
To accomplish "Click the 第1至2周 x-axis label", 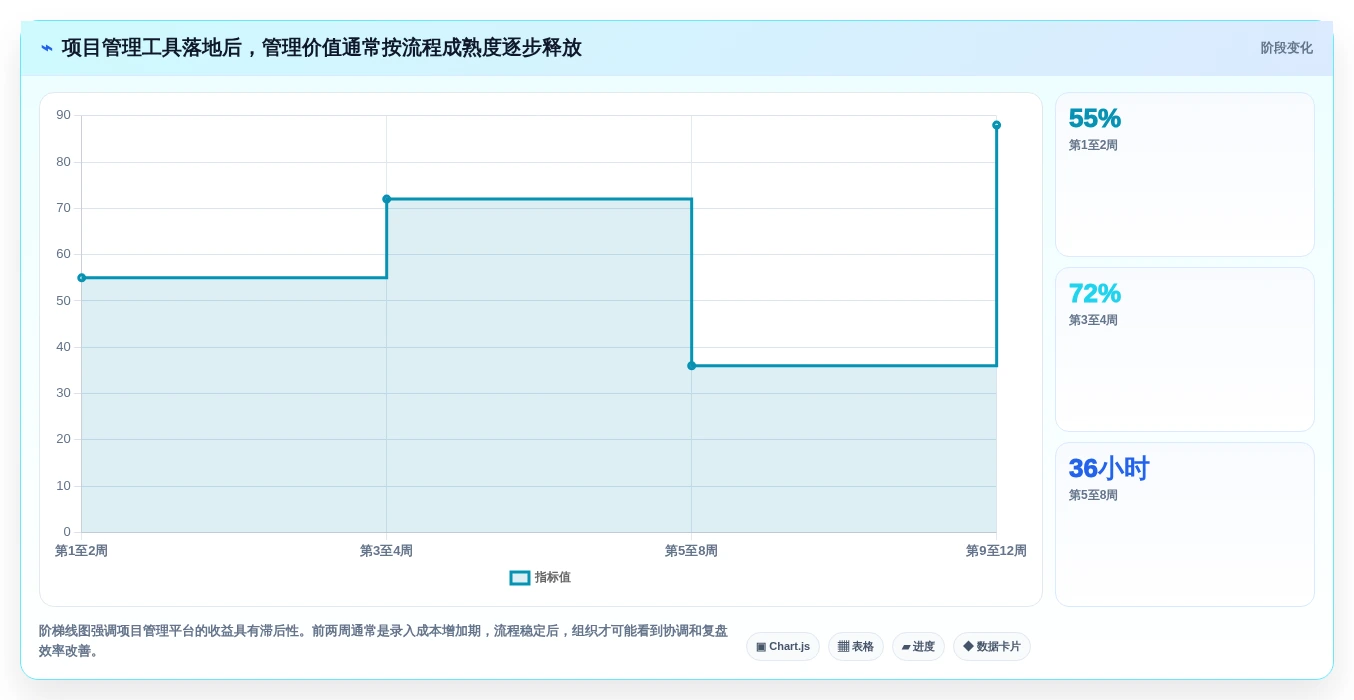I will tap(82, 551).
